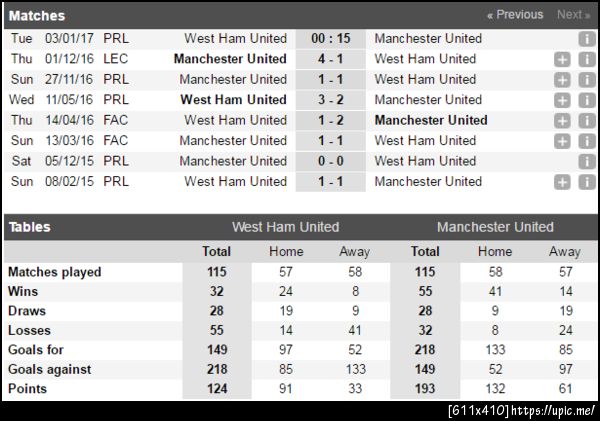600x421 pixels.
Task: Open info icon for 03/01/17 match
Action: click(587, 39)
